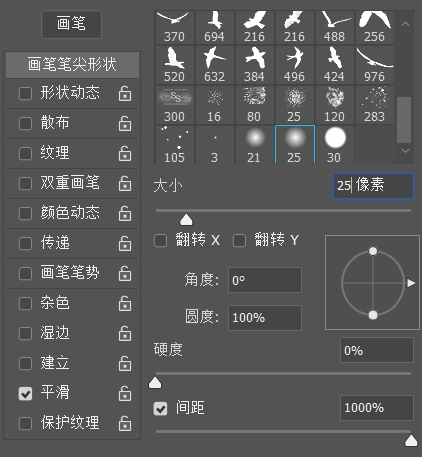Click the 角度 input field

coord(265,280)
